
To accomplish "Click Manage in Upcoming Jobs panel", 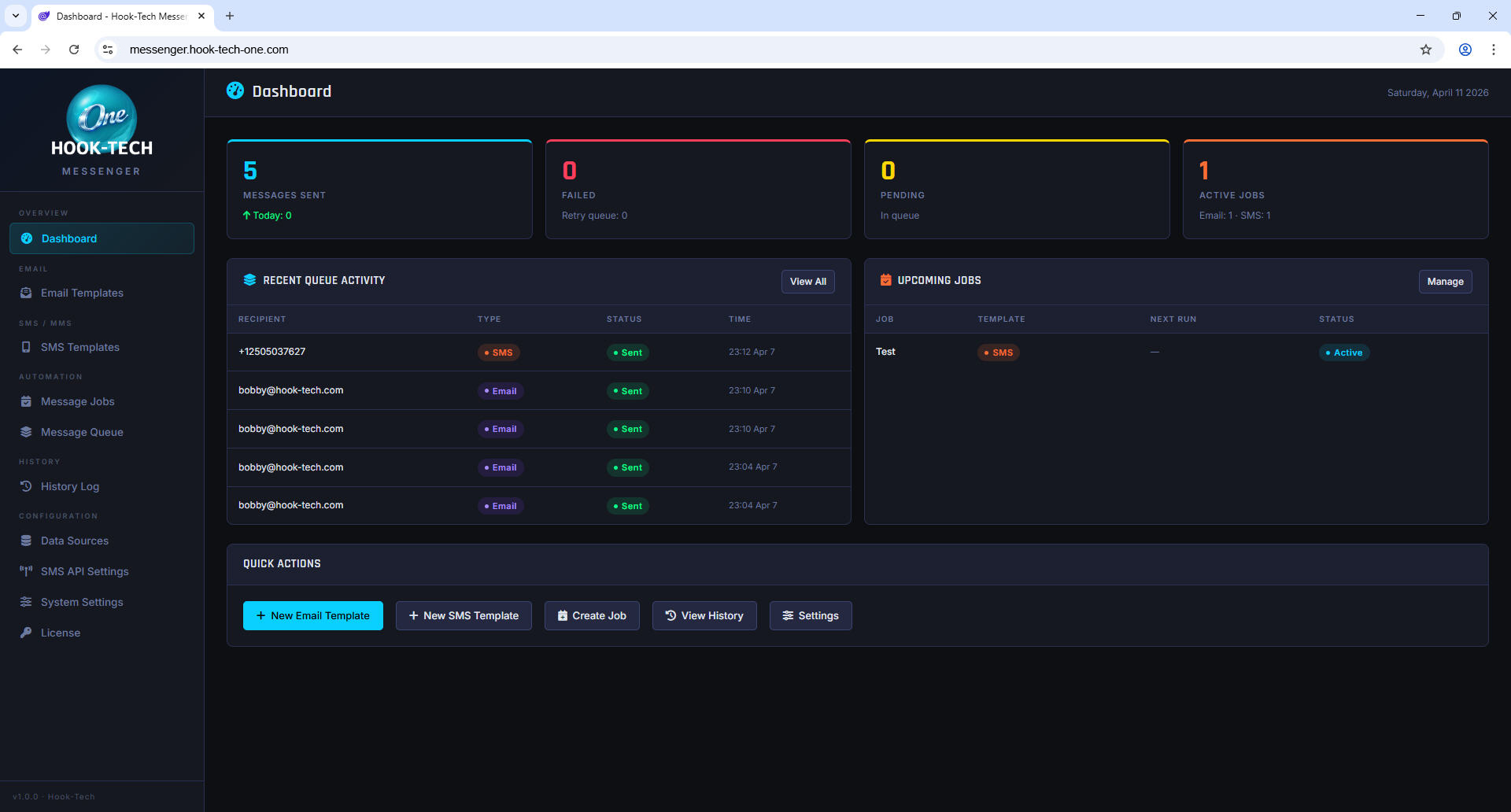I will [x=1445, y=281].
